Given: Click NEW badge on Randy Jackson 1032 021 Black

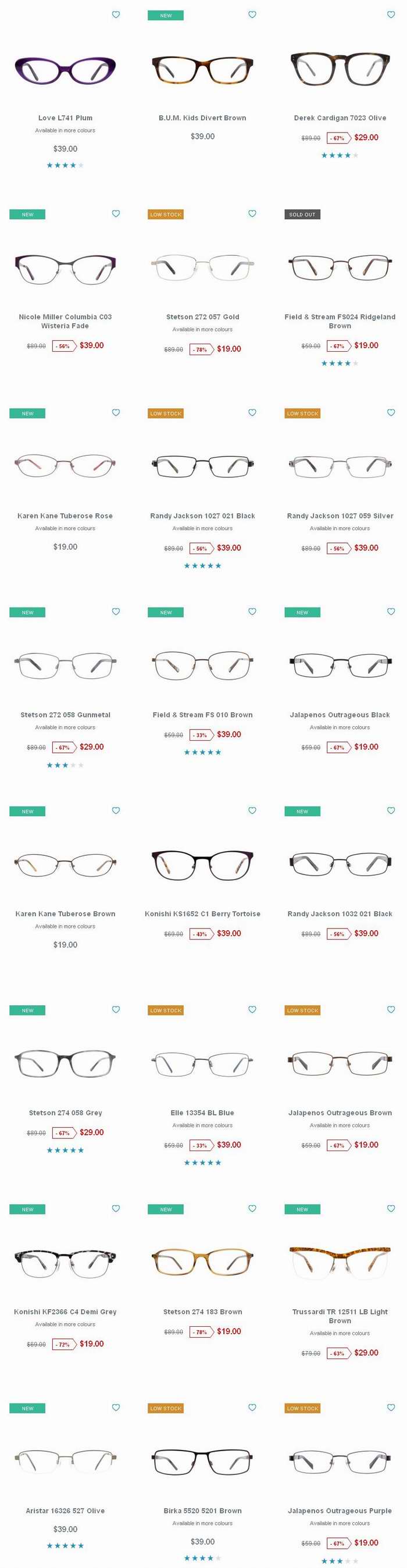Looking at the screenshot, I should (x=302, y=812).
